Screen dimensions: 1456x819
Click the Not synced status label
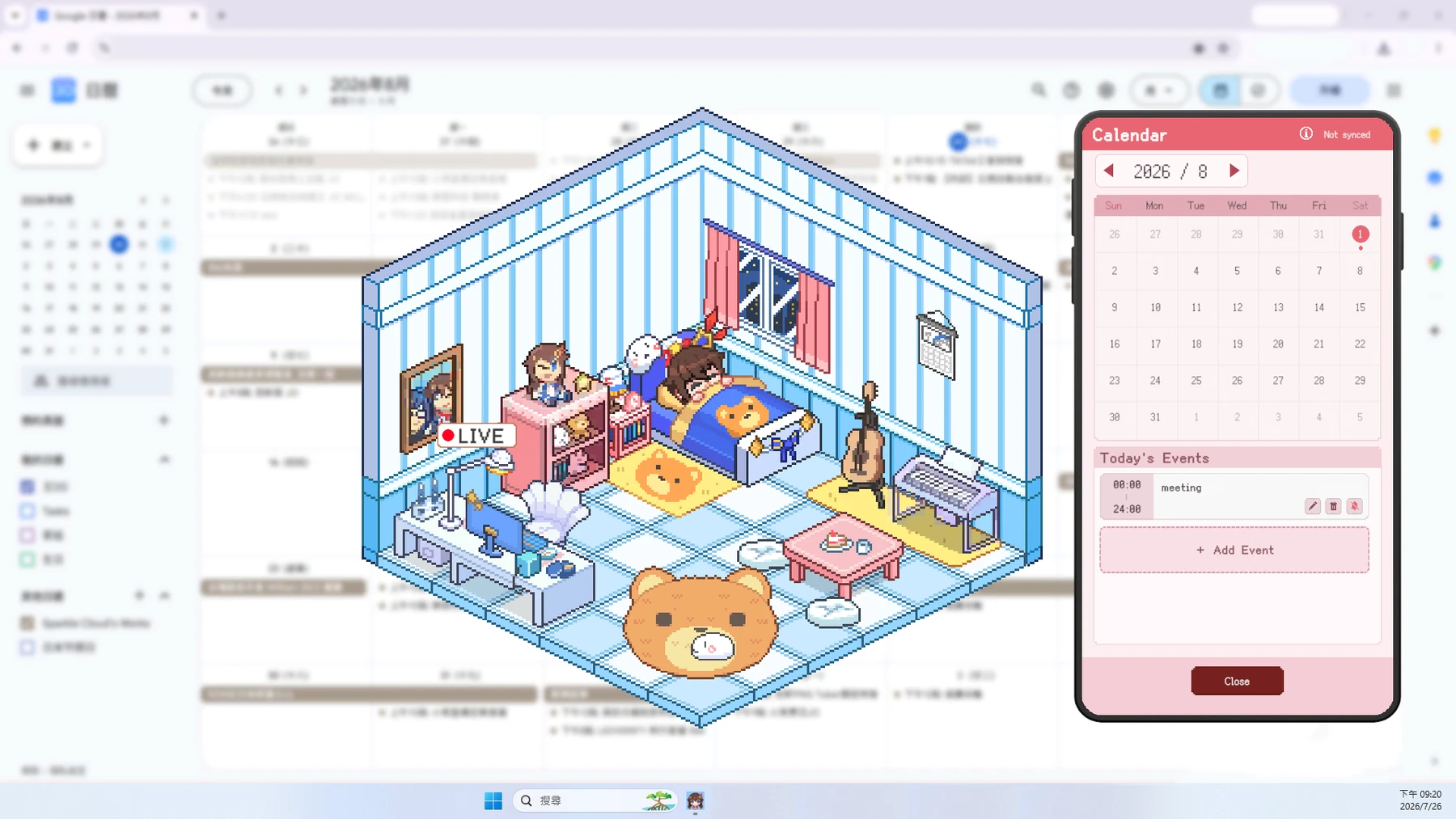click(x=1347, y=135)
